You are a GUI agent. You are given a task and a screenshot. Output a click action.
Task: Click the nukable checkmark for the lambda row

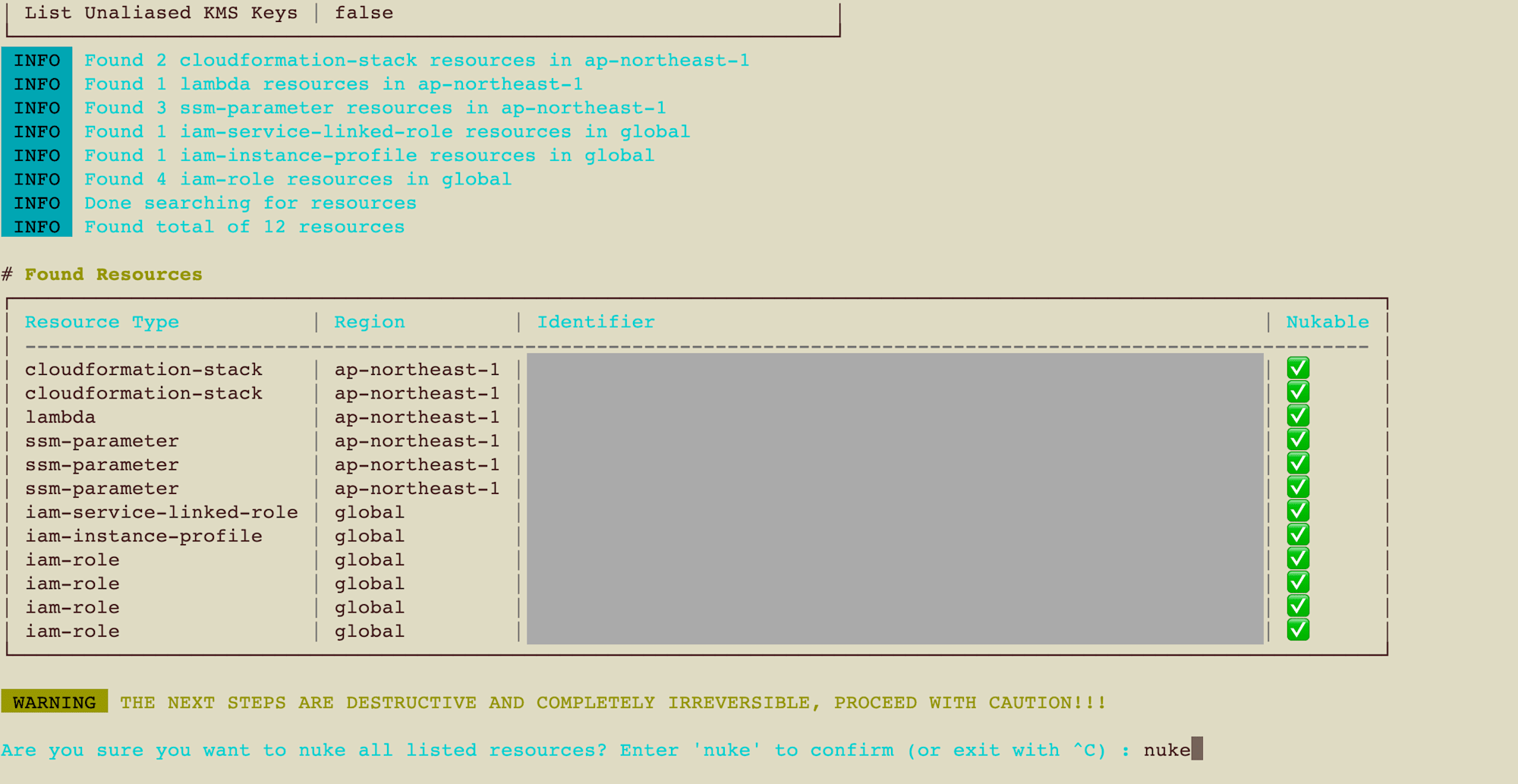pos(1298,416)
